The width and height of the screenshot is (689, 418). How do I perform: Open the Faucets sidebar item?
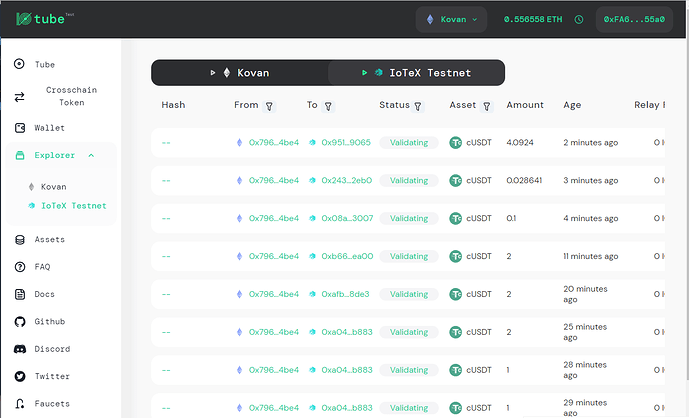pos(52,403)
